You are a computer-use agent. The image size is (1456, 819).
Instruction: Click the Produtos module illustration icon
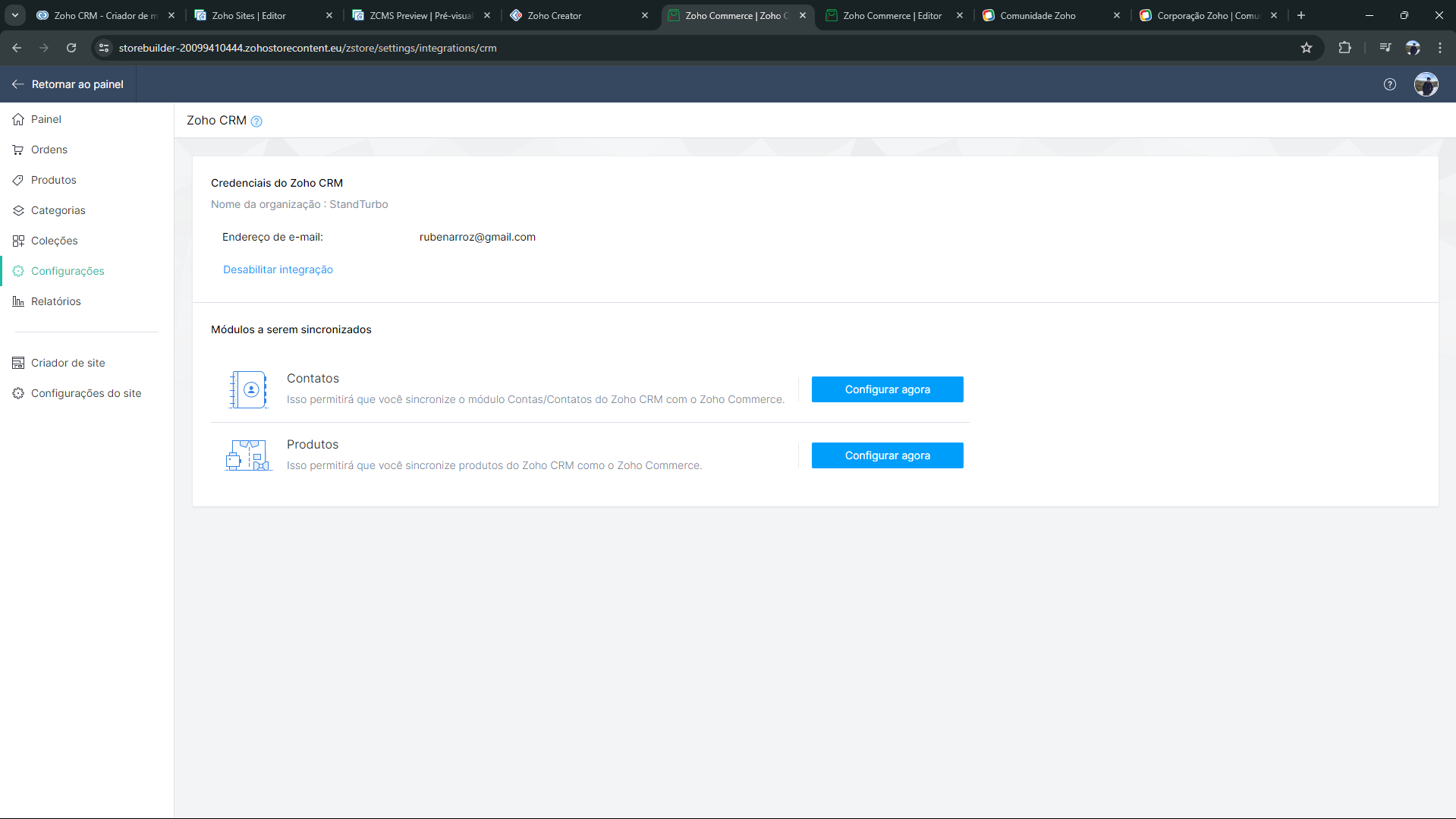pyautogui.click(x=248, y=455)
